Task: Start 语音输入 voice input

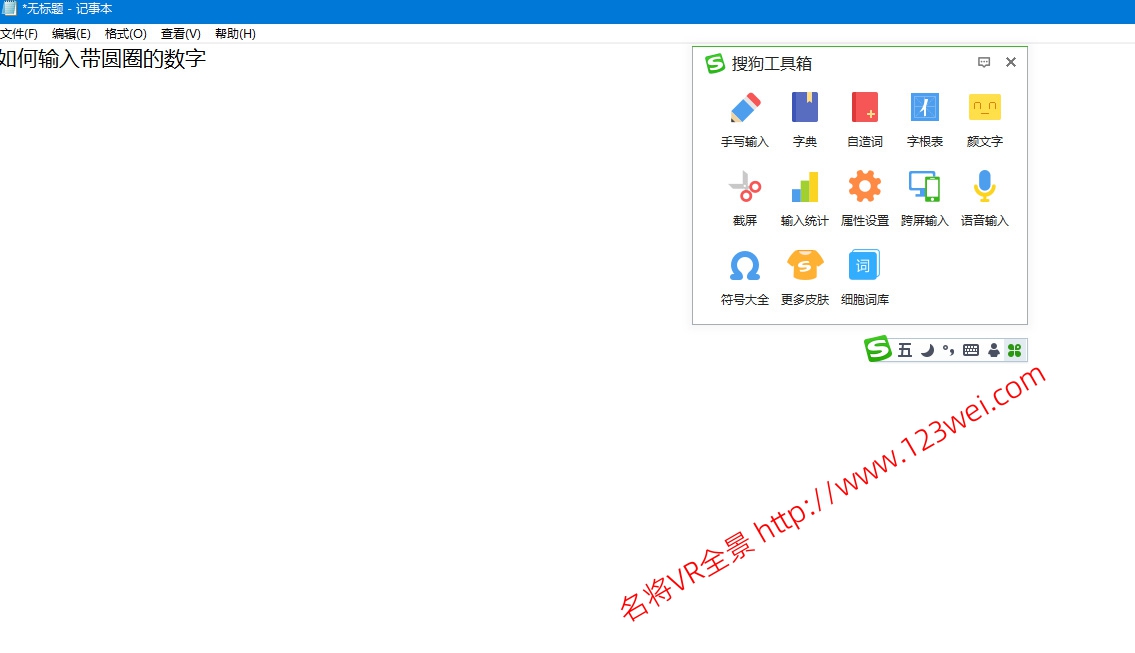Action: click(x=984, y=196)
